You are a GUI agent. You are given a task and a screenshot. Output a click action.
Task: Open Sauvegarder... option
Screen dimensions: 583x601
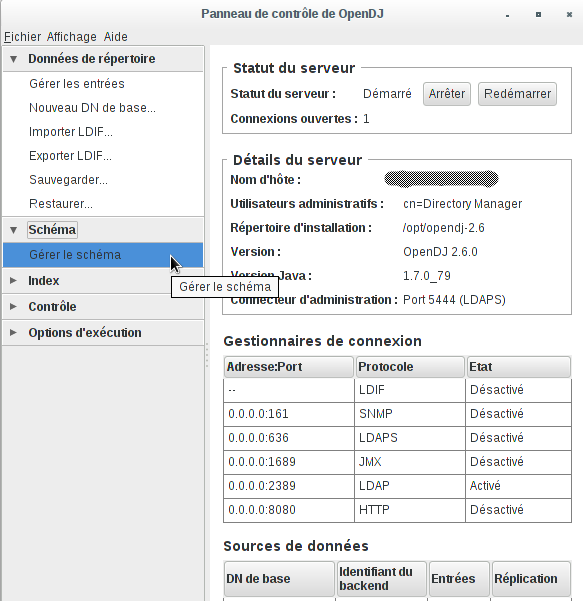tap(68, 180)
